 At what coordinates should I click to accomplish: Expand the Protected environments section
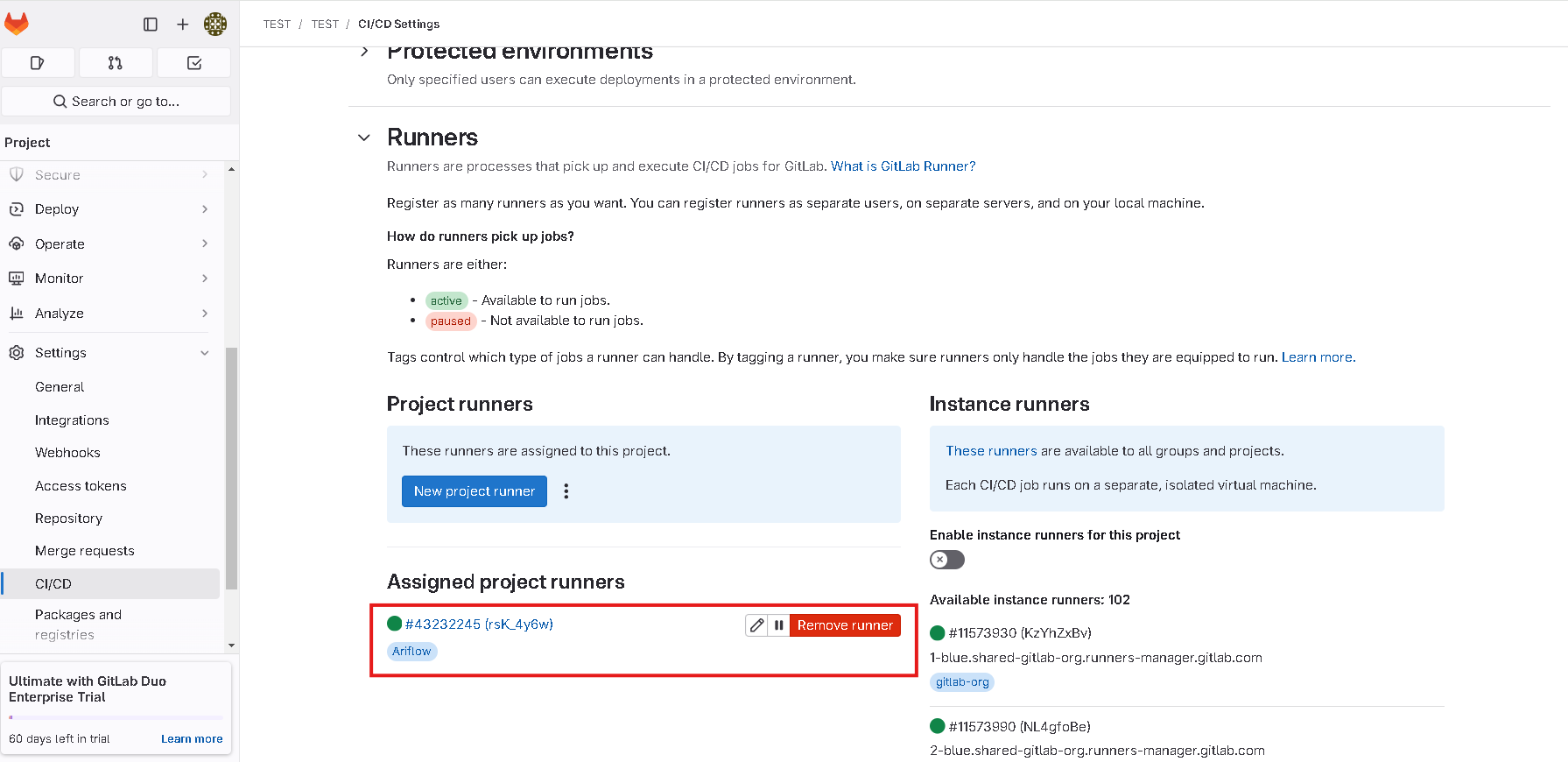click(364, 52)
